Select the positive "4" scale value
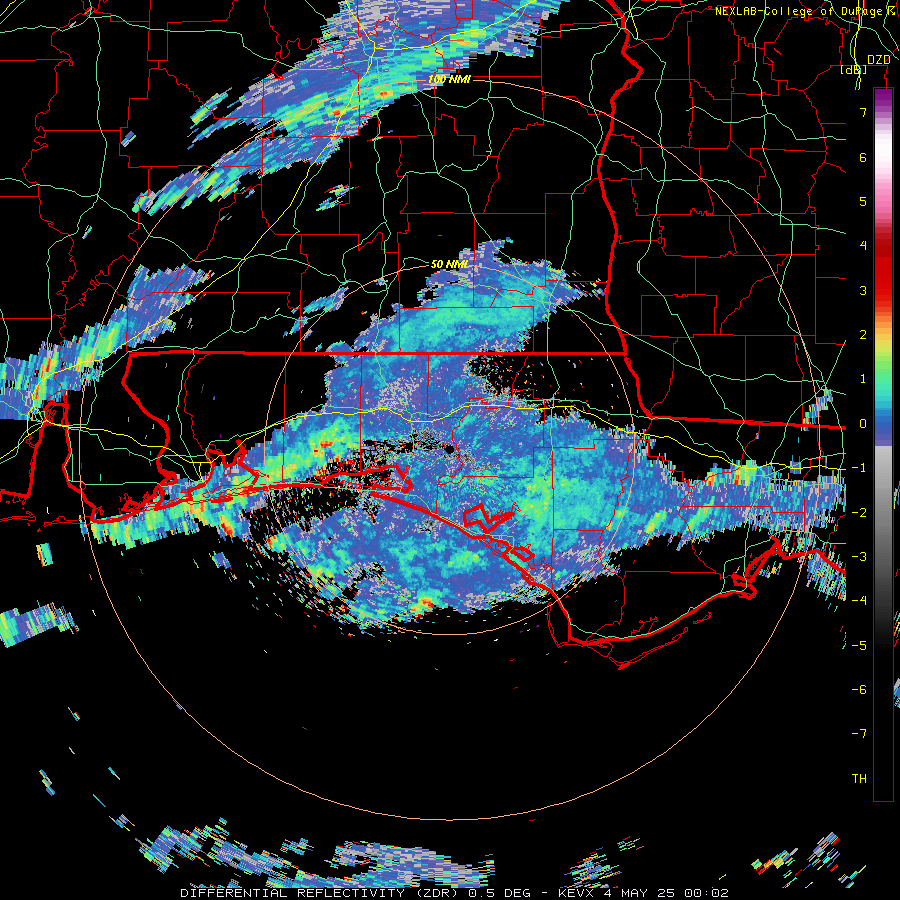This screenshot has width=900, height=900. pyautogui.click(x=863, y=246)
